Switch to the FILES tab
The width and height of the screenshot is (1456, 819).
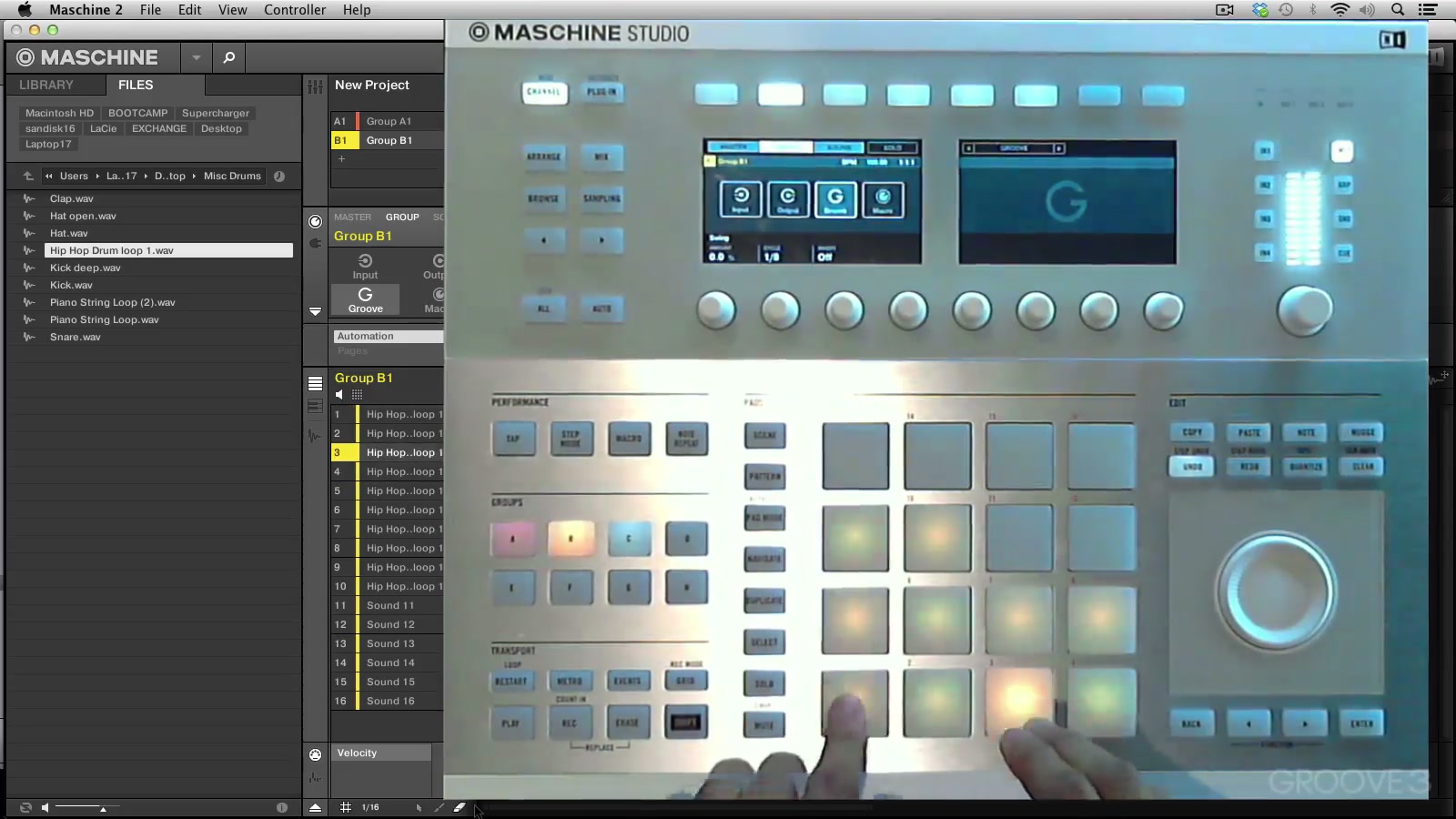(x=136, y=85)
